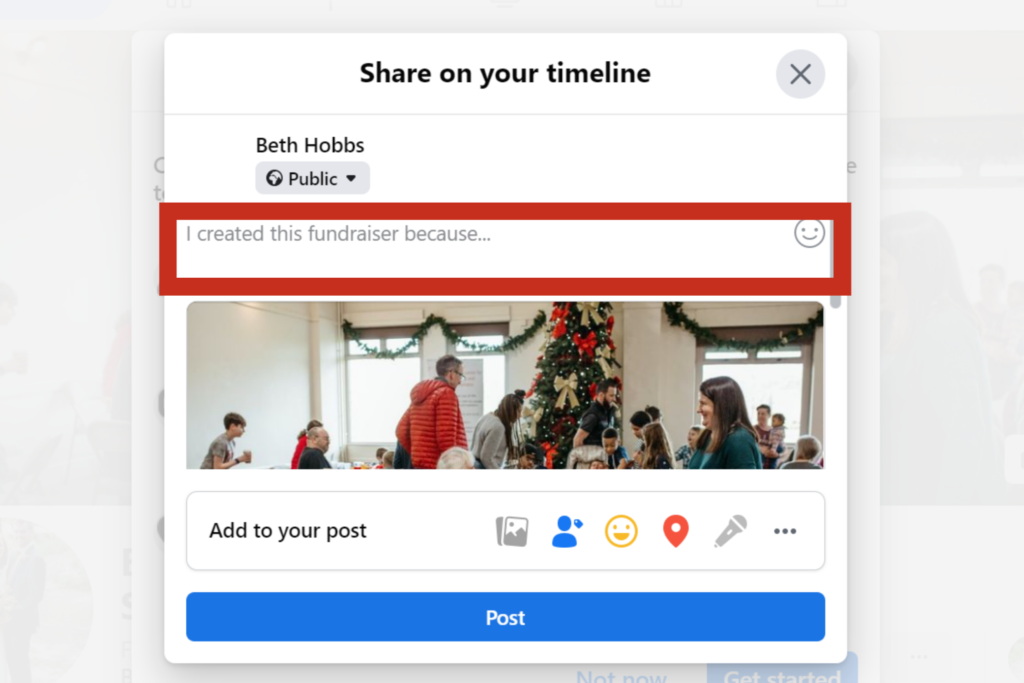The width and height of the screenshot is (1024, 683).
Task: Click the small arrow beside Public
Action: coord(351,179)
